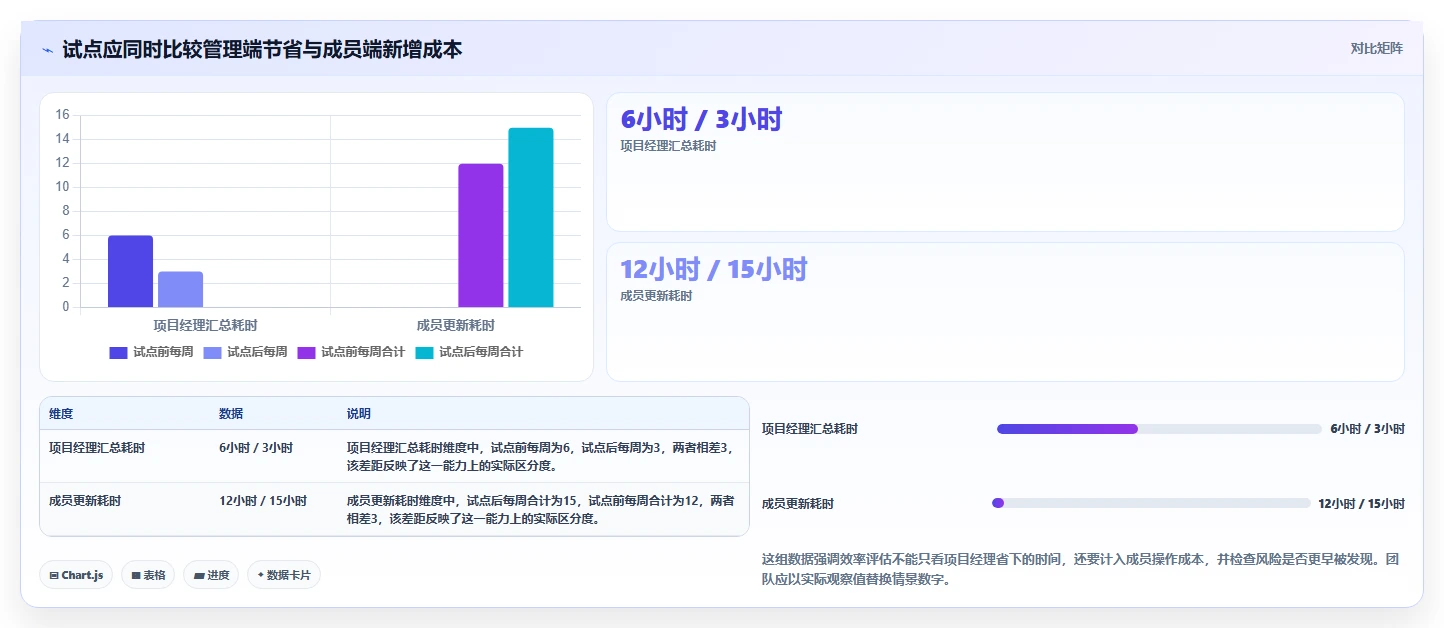This screenshot has height=628, width=1444.
Task: Toggle 试点后每周 legend swatch
Action: click(212, 352)
